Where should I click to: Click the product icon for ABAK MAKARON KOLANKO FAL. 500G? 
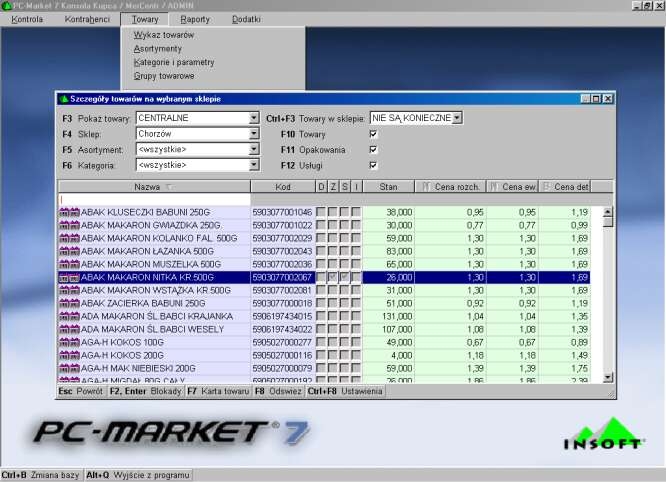coord(69,238)
